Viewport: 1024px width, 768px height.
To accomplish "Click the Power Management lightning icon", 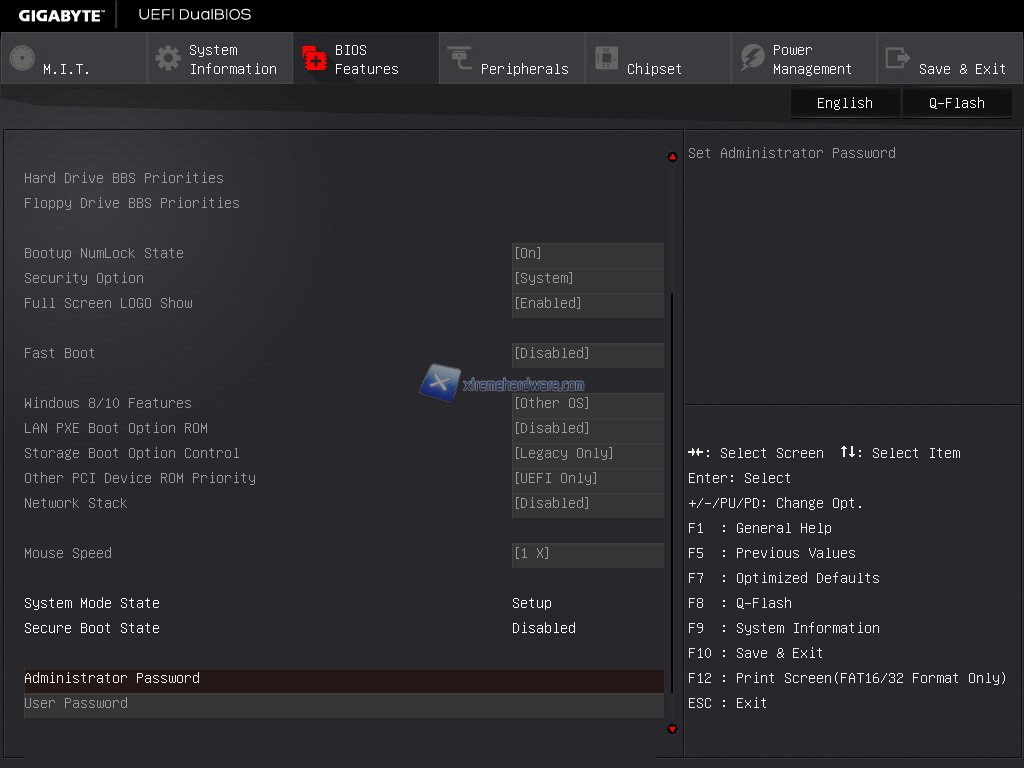I will 752,58.
